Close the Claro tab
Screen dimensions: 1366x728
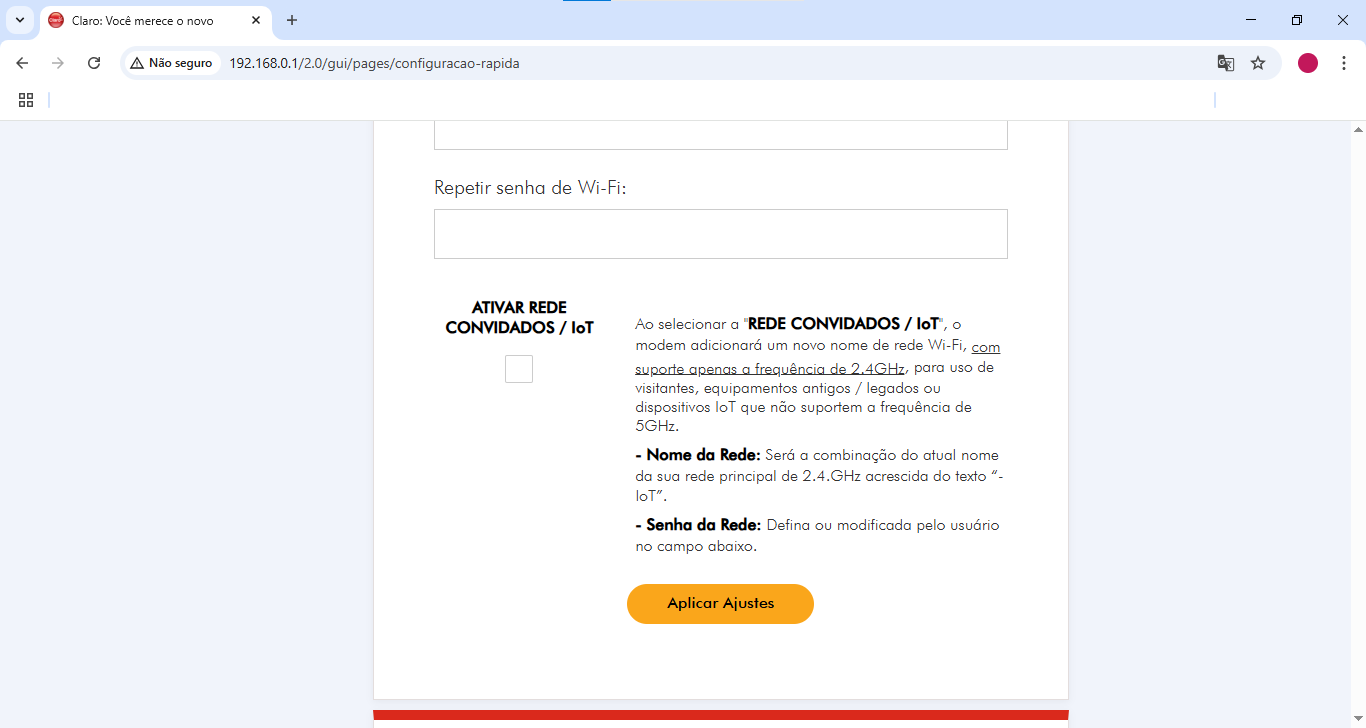click(x=256, y=20)
